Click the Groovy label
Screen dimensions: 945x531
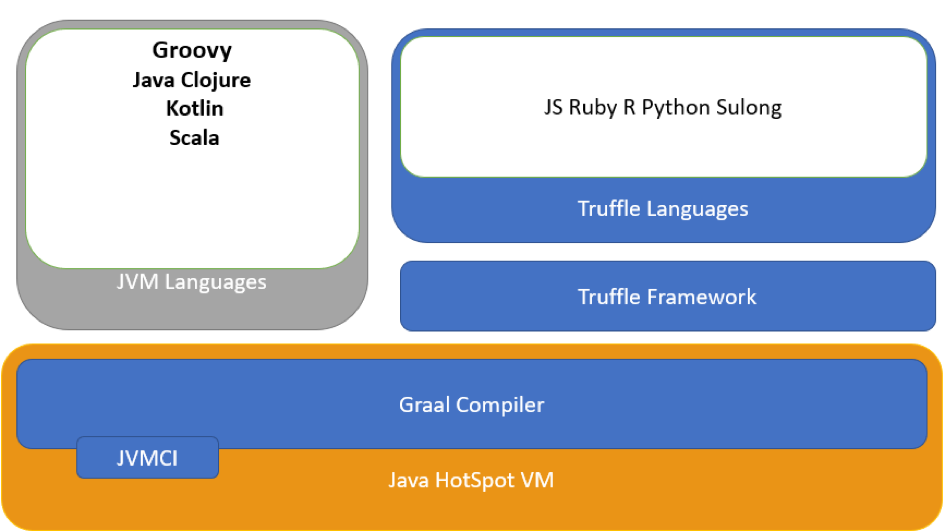pos(192,51)
